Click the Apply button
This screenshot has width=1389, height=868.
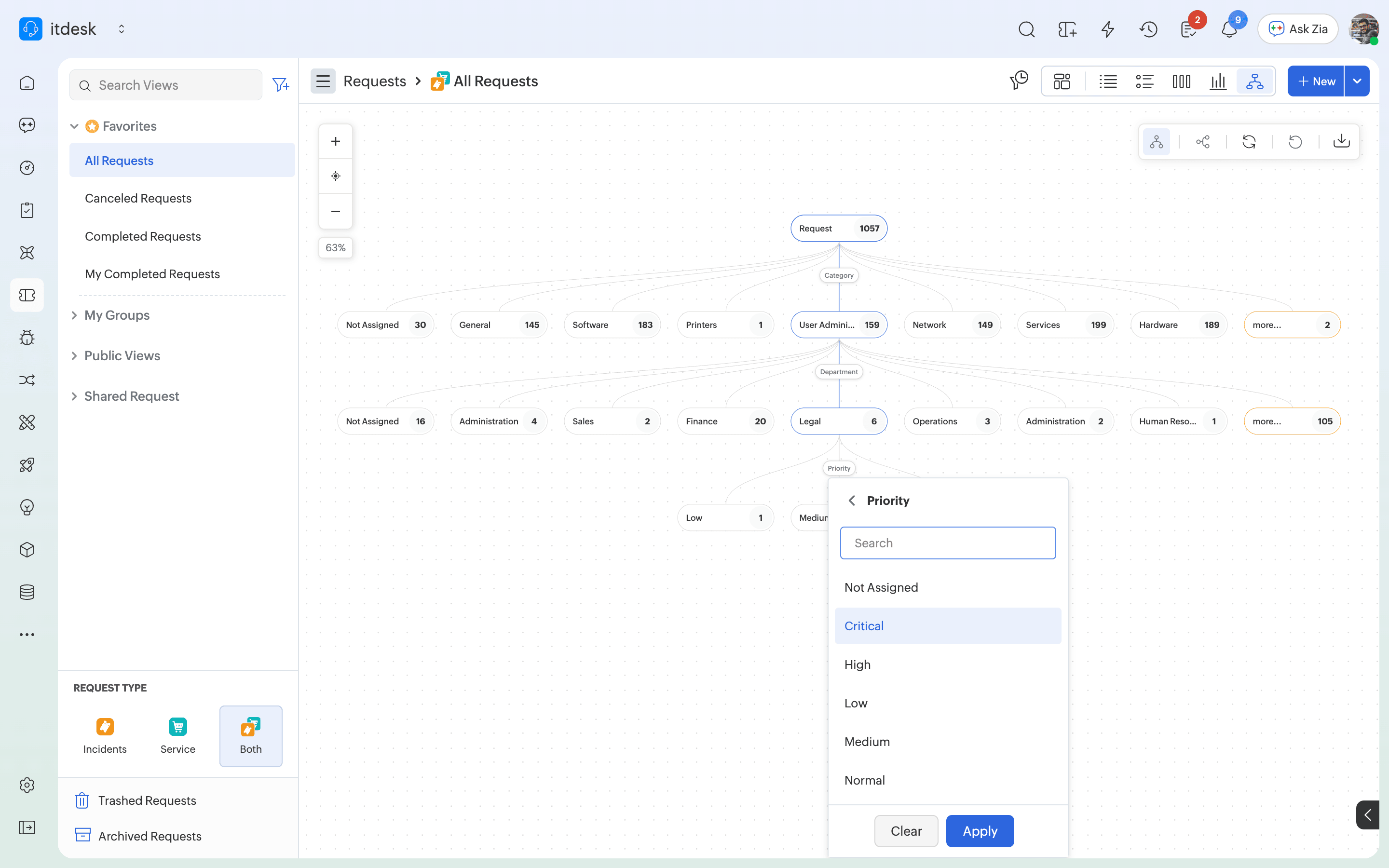980,831
